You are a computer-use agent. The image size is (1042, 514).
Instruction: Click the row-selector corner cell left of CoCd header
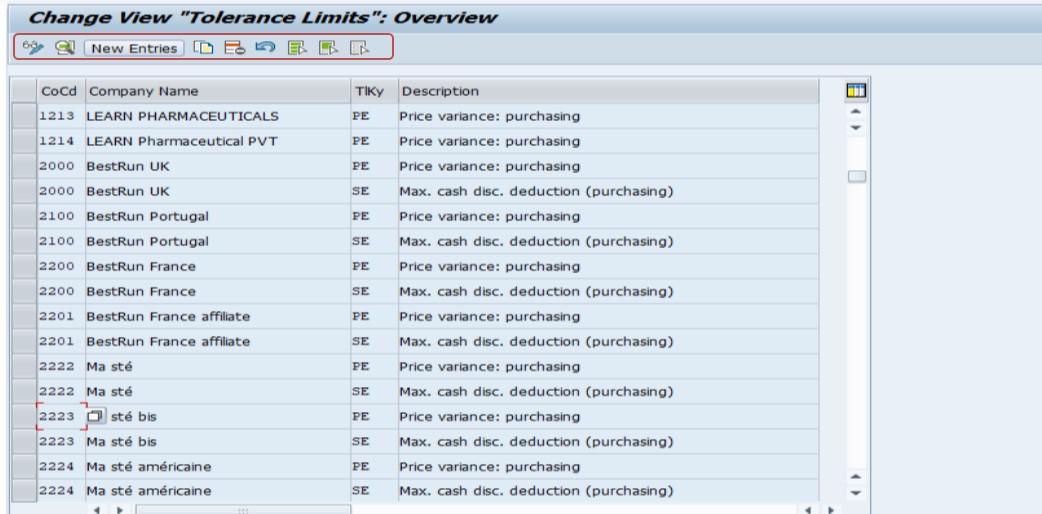coord(25,91)
